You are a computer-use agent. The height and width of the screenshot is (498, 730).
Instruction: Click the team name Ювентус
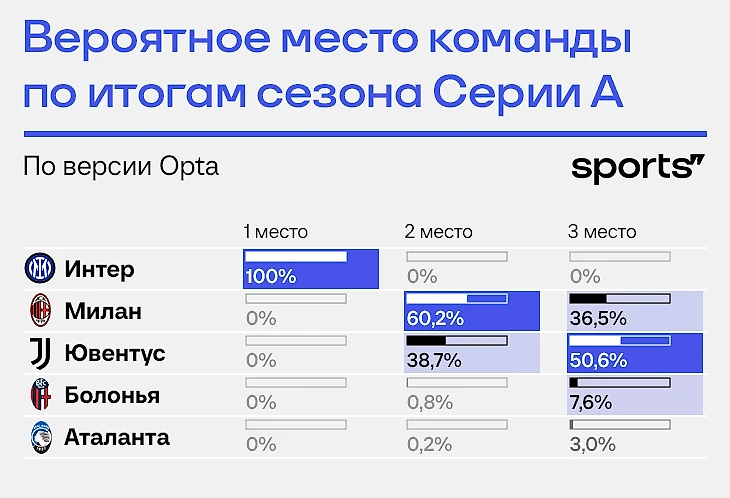[115, 353]
